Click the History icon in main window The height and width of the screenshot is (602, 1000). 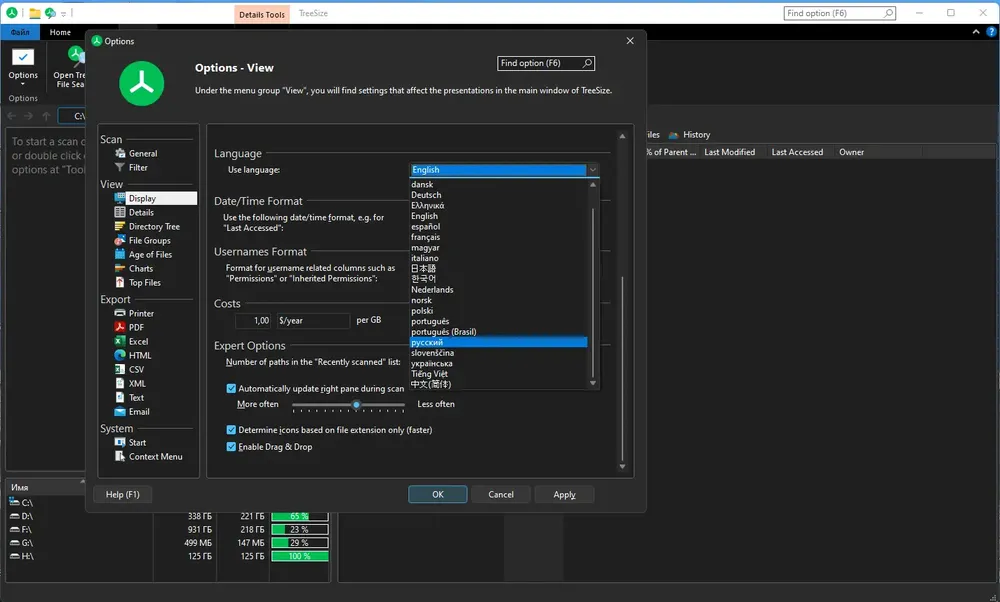pyautogui.click(x=673, y=135)
